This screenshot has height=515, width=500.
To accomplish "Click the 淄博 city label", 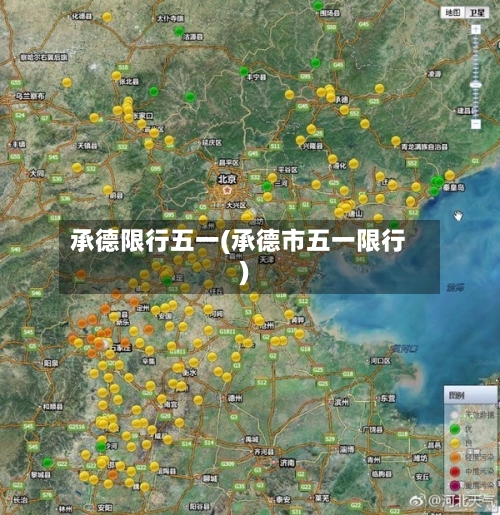I will (x=347, y=449).
